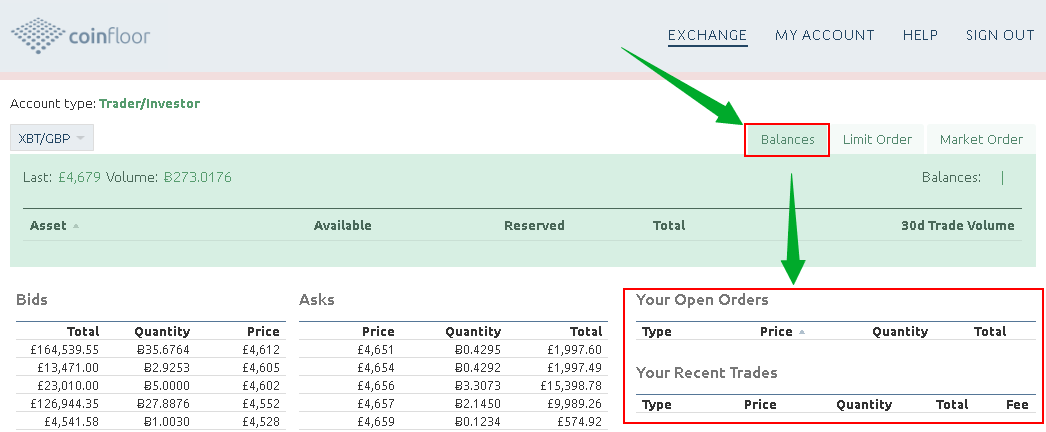Click the Trader/Investor account type
This screenshot has height=432, width=1046.
[x=149, y=103]
